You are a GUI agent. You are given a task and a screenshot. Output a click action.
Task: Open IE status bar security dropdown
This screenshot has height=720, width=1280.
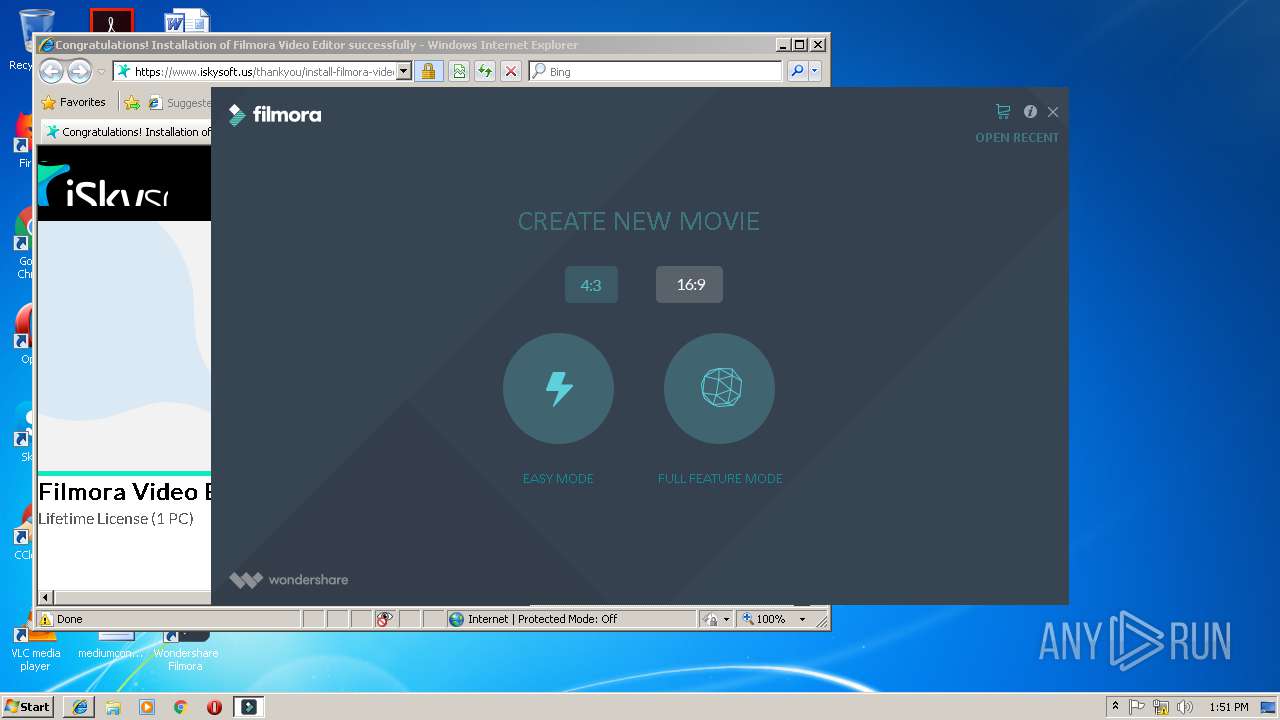[716, 619]
